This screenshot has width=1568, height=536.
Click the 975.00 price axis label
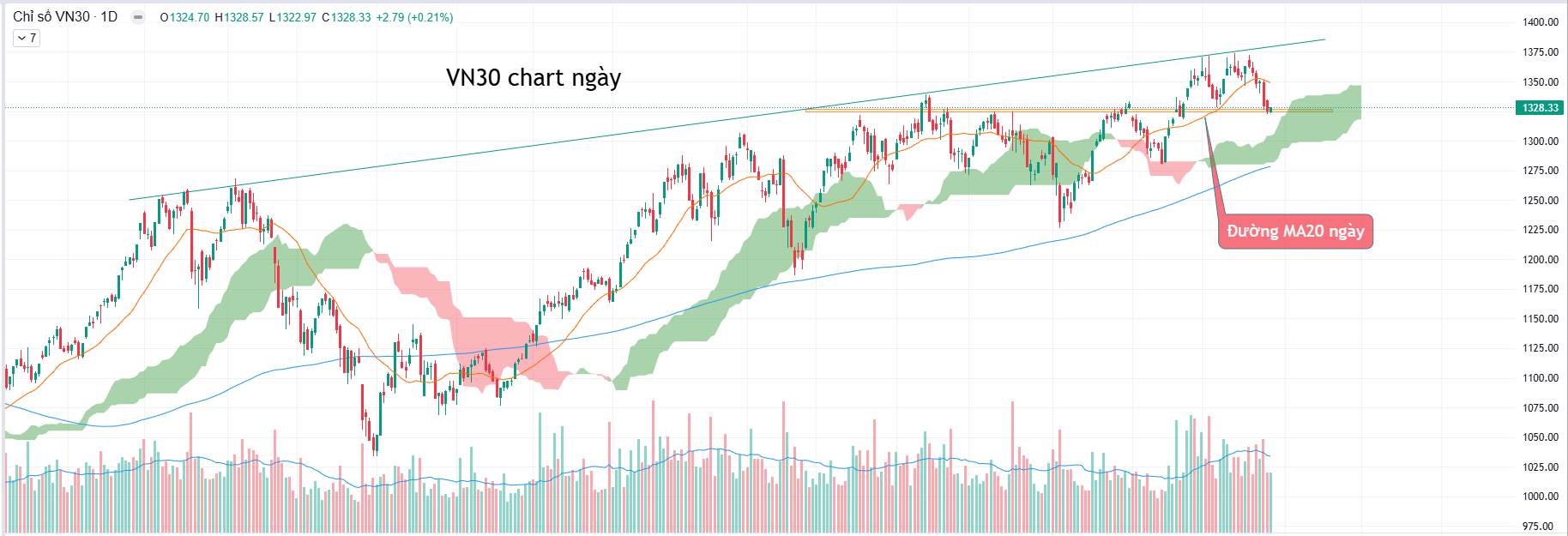pyautogui.click(x=1541, y=527)
